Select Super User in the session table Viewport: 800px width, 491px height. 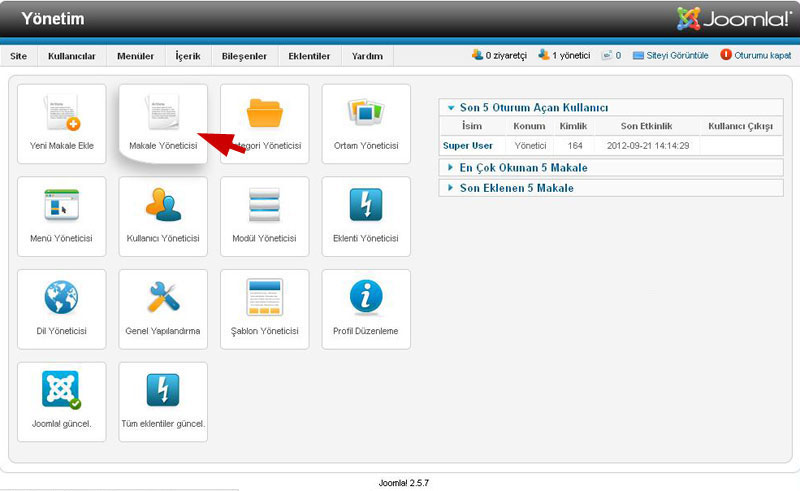[468, 145]
